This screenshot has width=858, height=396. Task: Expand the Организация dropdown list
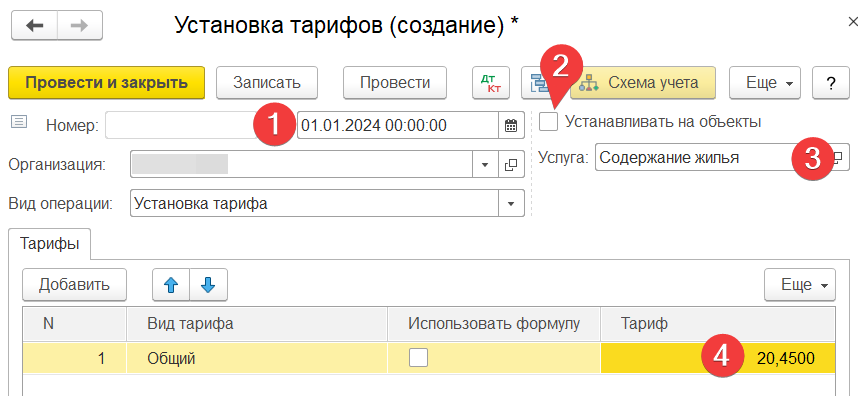tap(485, 165)
